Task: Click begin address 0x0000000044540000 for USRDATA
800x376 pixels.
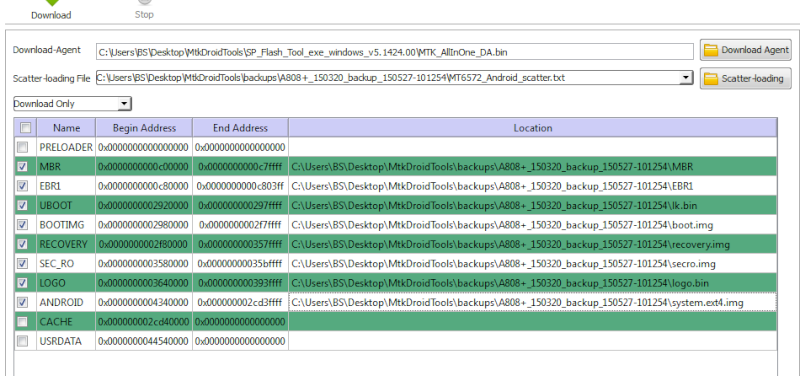Action: (144, 341)
